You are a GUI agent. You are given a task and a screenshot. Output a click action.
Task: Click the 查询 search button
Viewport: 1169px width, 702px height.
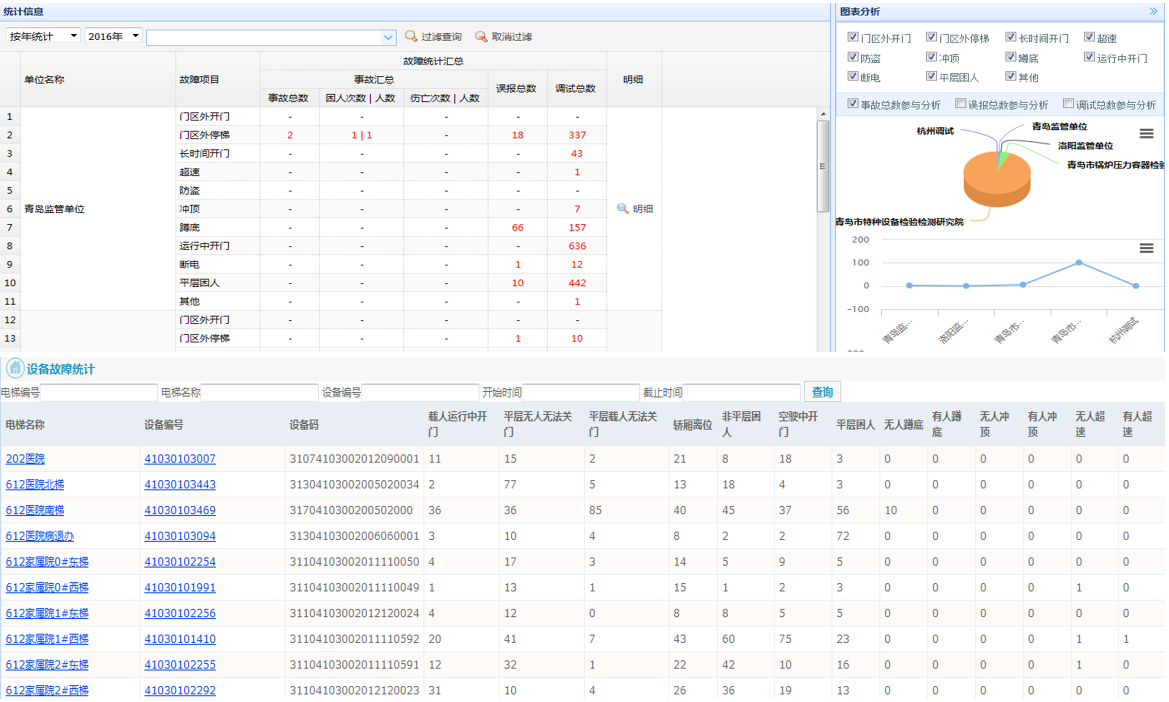tap(822, 392)
